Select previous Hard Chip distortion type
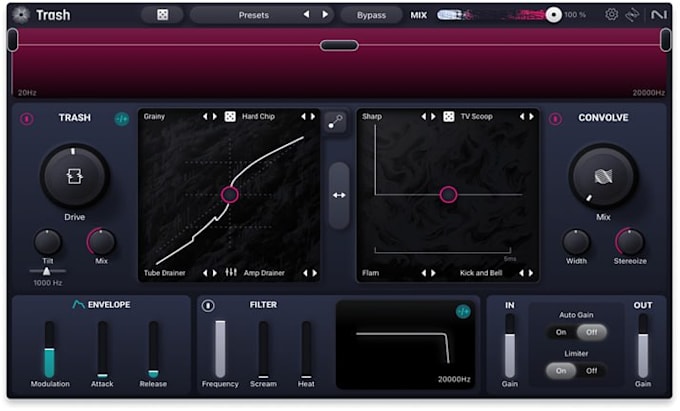 pos(303,116)
